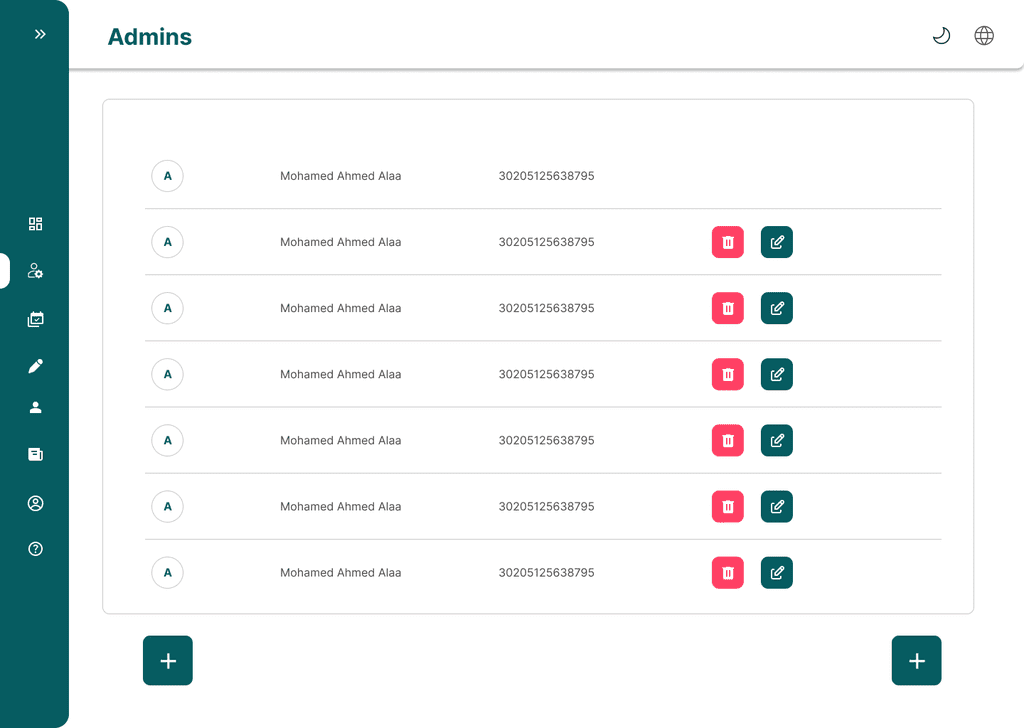
Task: Edit the last admin row
Action: coord(777,573)
